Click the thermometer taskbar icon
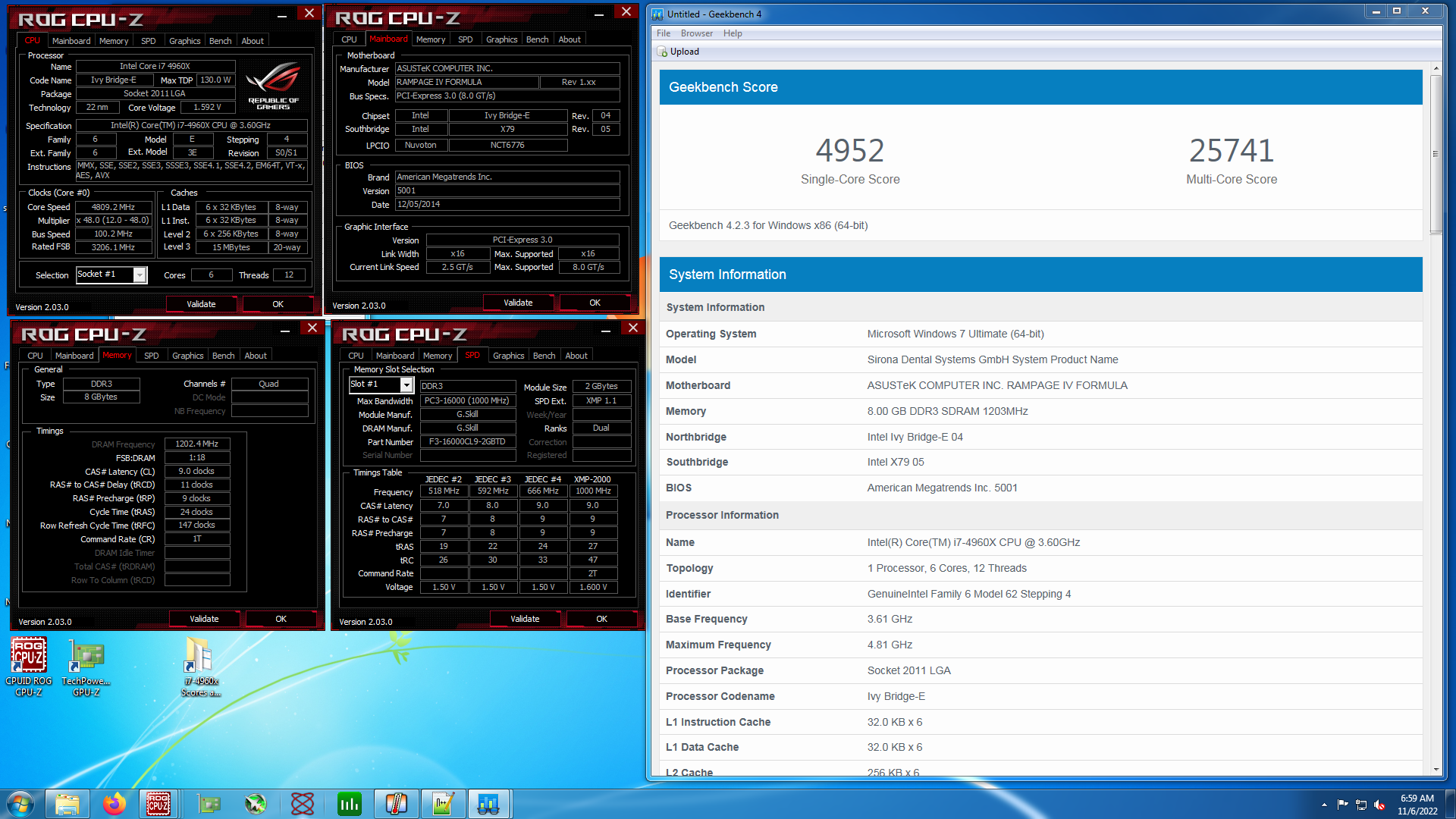 pos(397,804)
